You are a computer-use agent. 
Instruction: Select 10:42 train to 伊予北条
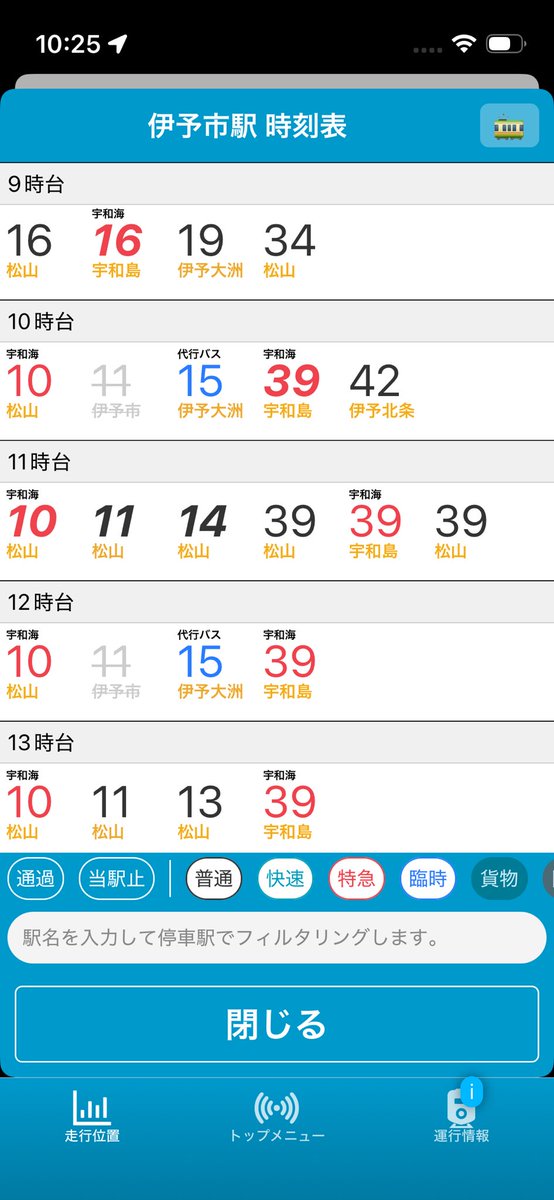(382, 390)
